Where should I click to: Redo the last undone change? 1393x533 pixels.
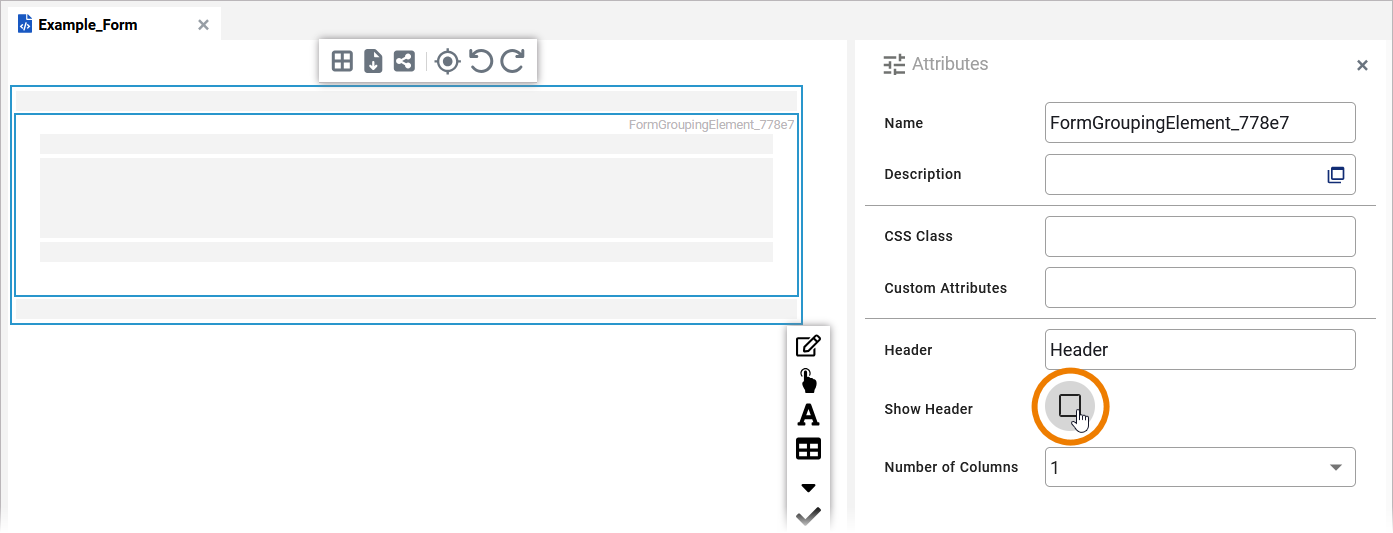(512, 62)
